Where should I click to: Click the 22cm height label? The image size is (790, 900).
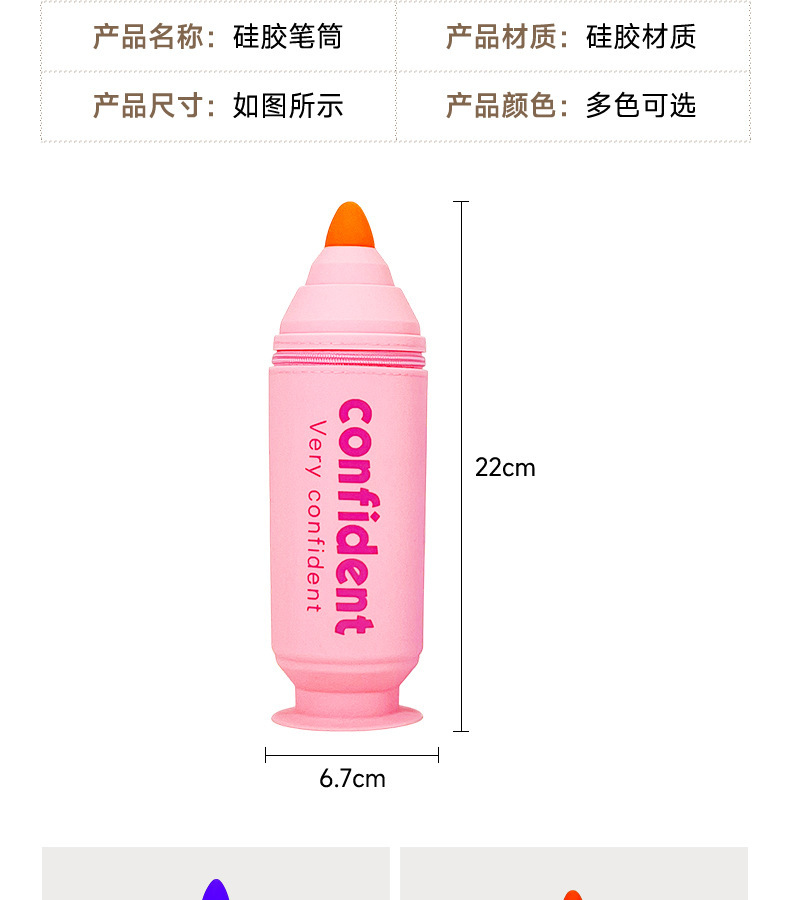point(505,468)
